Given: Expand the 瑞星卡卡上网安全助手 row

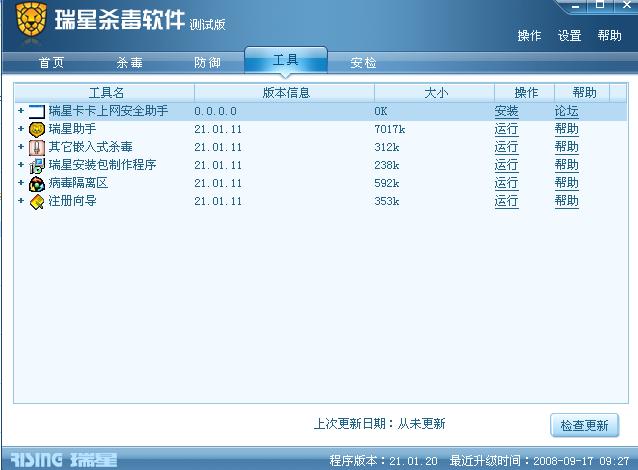Looking at the screenshot, I should tap(21, 110).
